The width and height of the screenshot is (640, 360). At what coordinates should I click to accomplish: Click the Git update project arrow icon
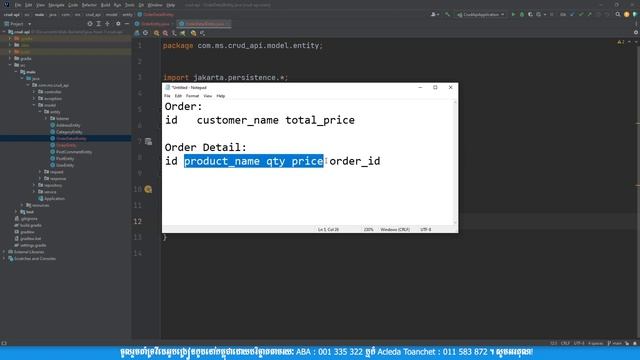coord(572,14)
